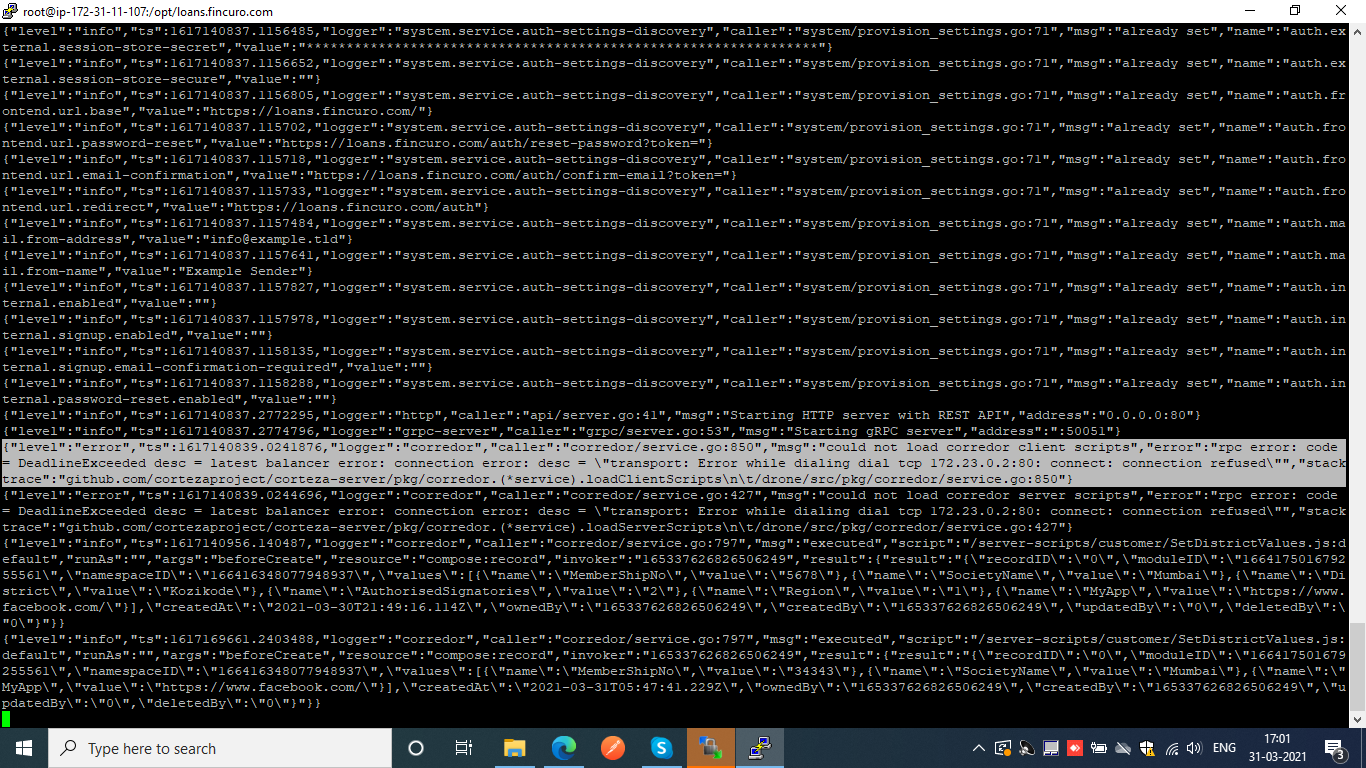This screenshot has width=1366, height=768.
Task: Switch to the WinSCP window on the taskbar
Action: pyautogui.click(x=709, y=748)
